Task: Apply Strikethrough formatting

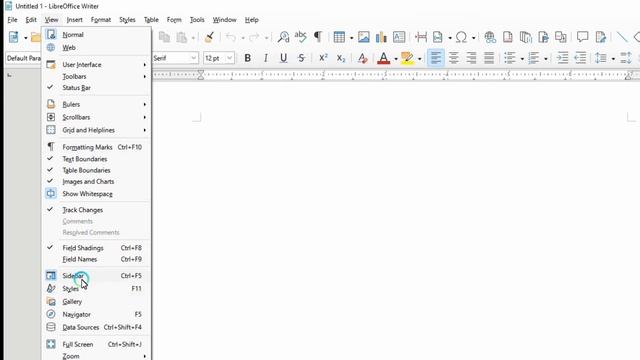Action: click(301, 58)
